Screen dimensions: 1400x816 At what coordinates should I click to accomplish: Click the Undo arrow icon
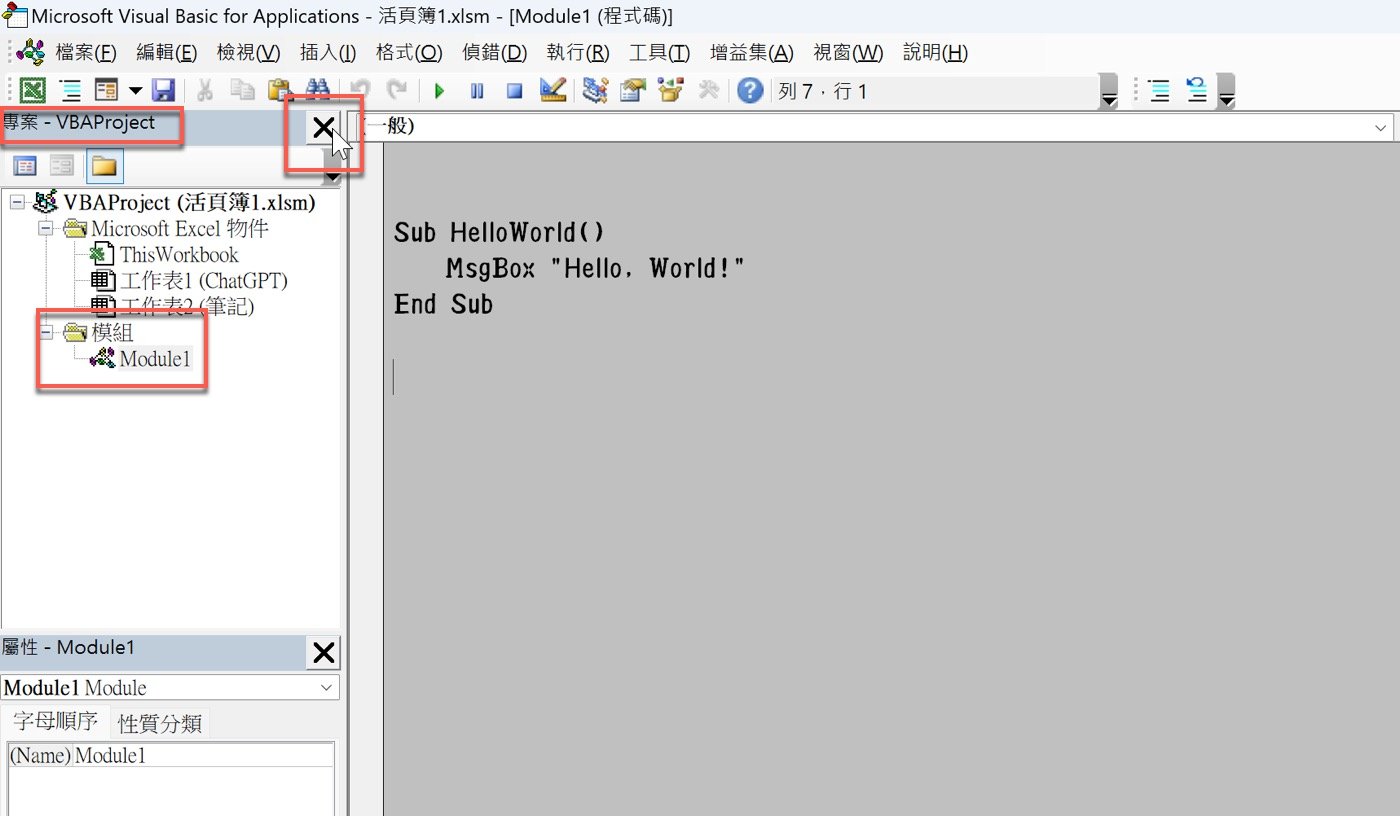point(360,91)
